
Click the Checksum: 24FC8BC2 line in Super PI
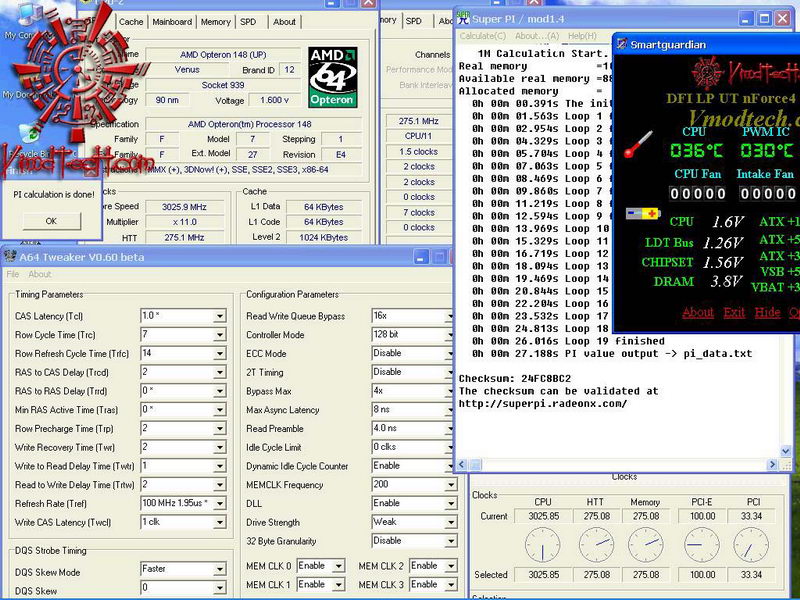point(515,379)
